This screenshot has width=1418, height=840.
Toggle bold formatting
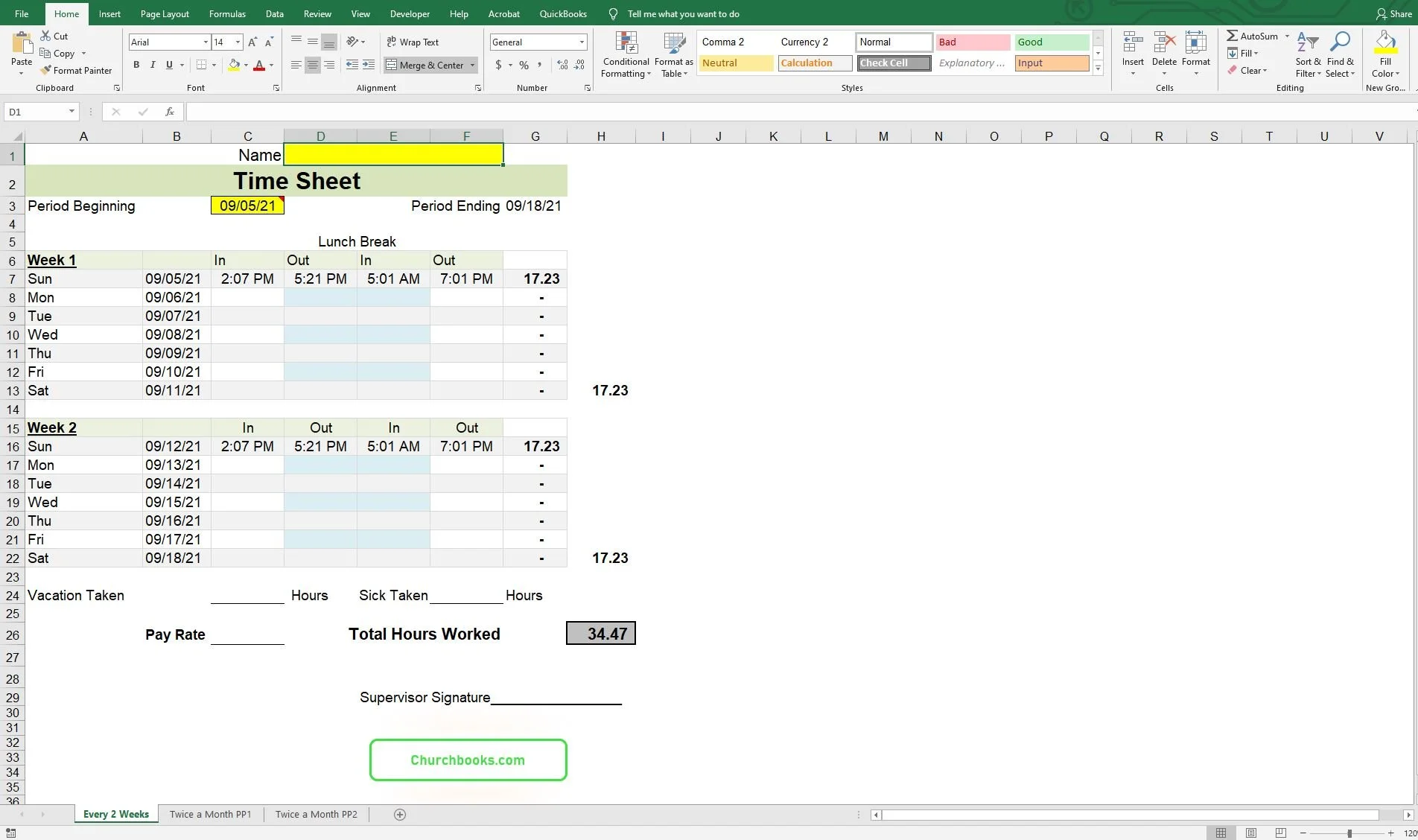tap(136, 65)
